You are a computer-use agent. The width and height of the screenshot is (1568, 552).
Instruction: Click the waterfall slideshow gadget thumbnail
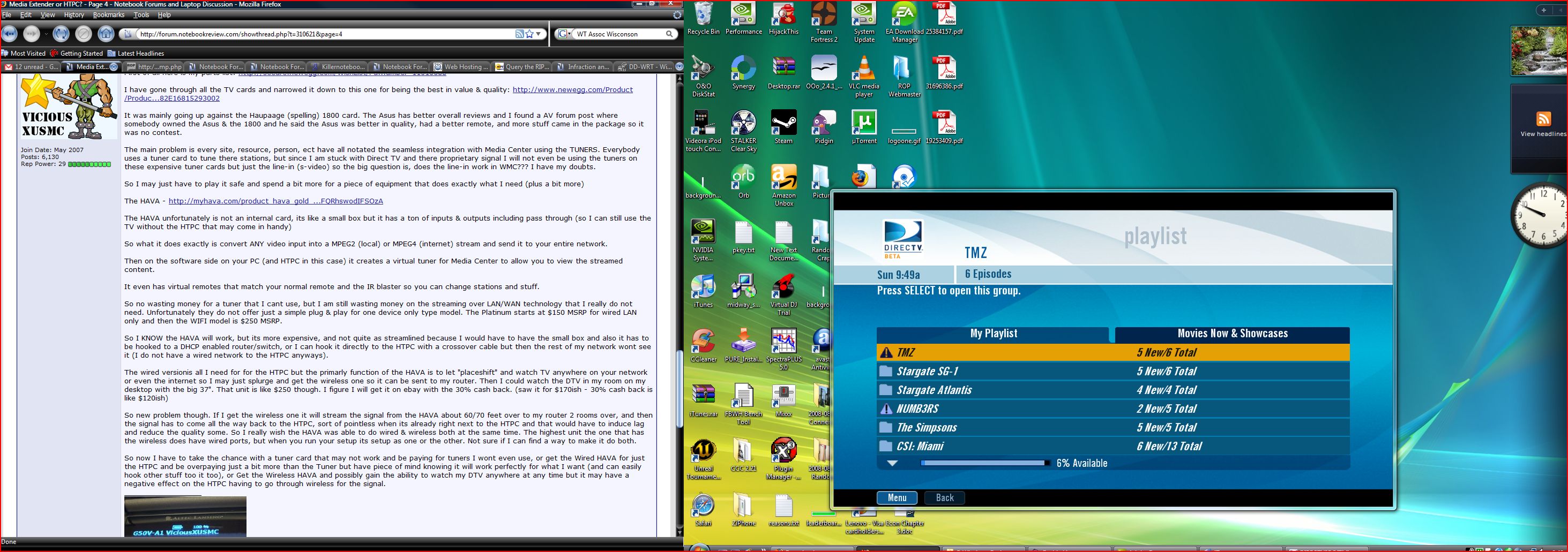[1540, 51]
